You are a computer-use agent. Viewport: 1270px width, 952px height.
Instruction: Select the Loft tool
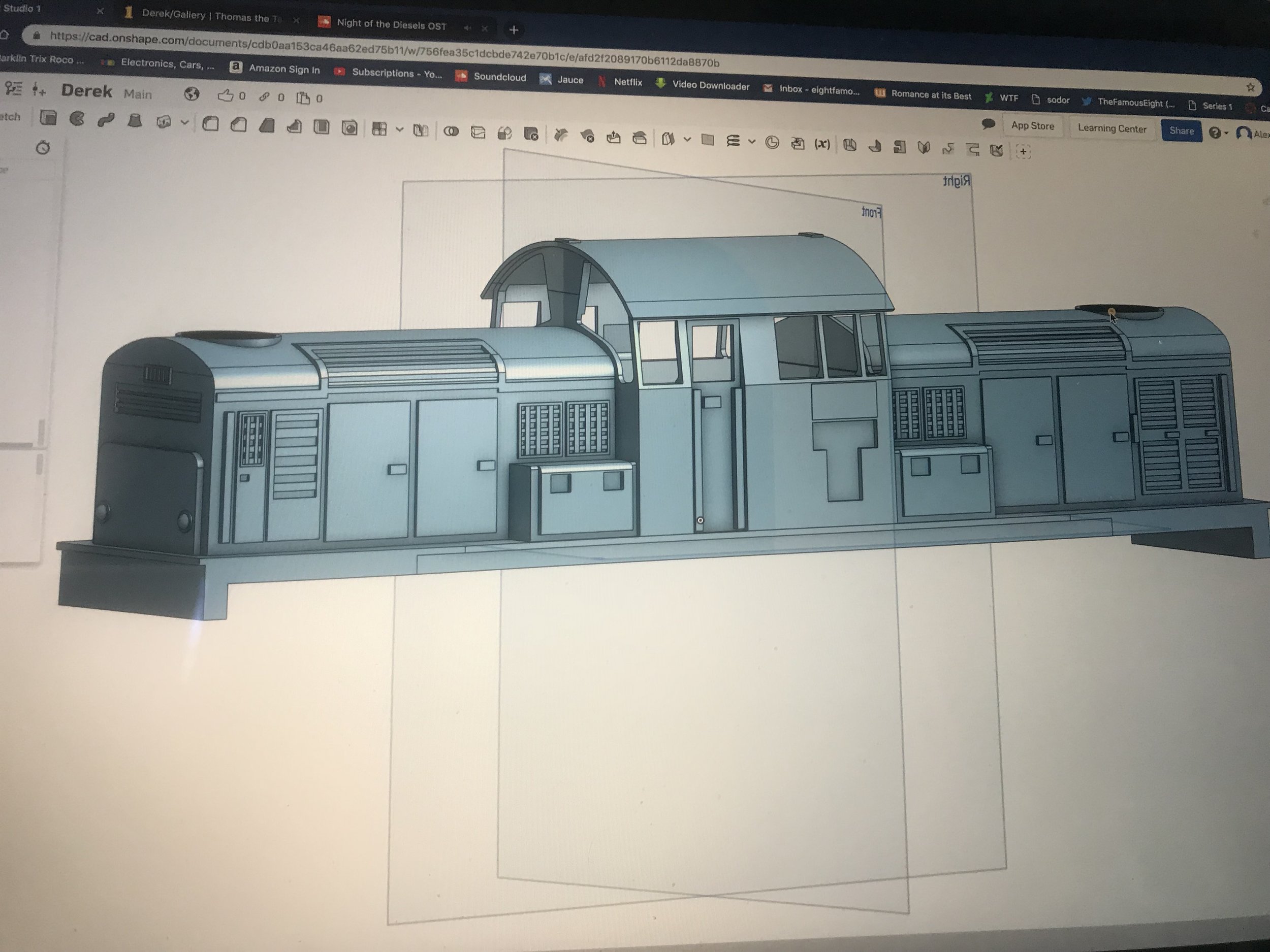[x=134, y=120]
